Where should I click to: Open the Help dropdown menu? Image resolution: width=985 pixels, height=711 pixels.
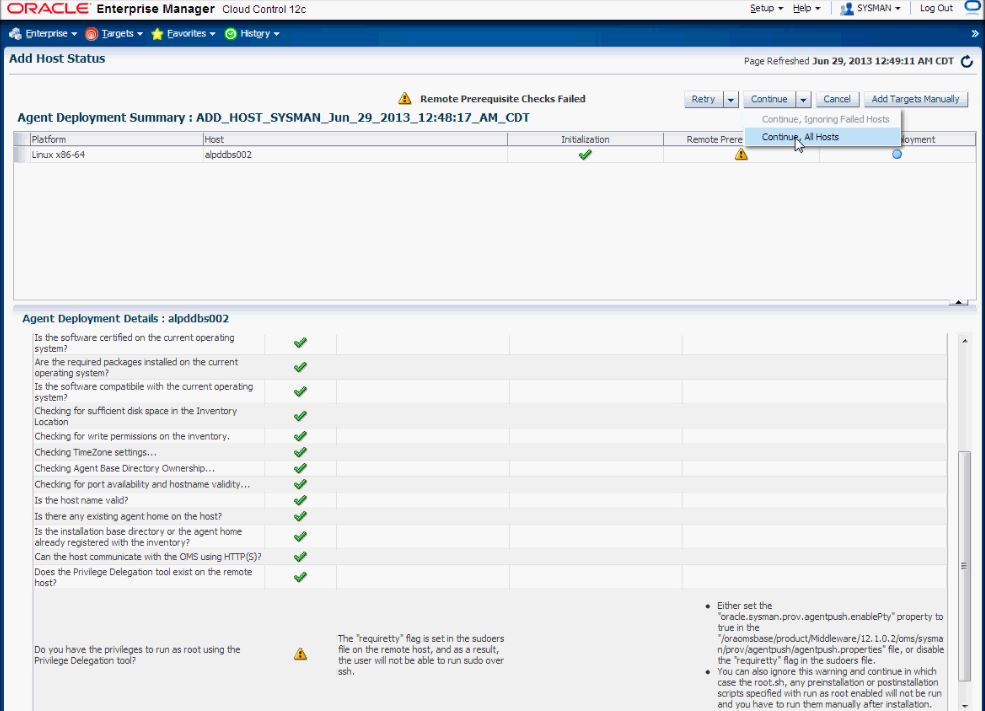[807, 8]
